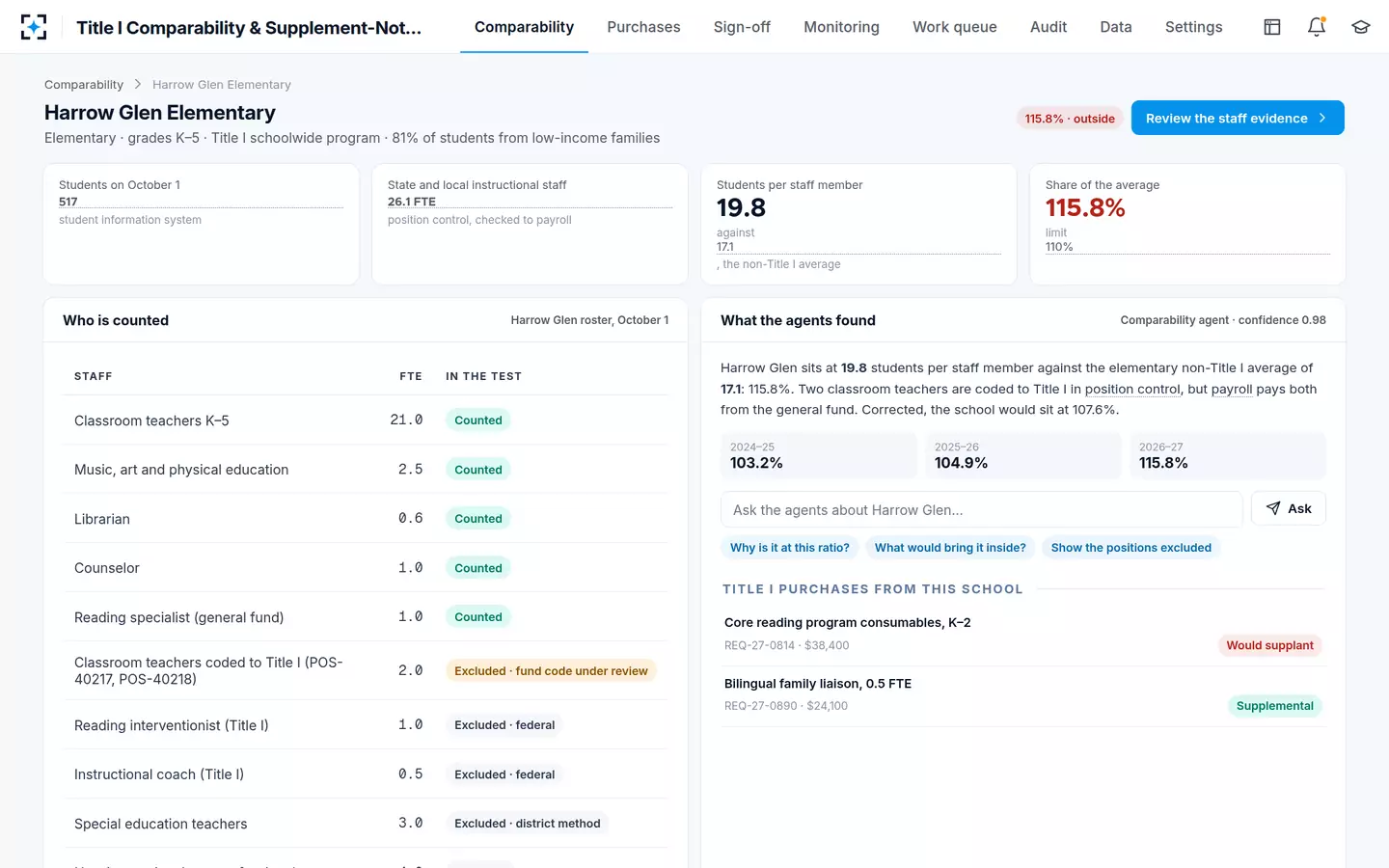Open the Data tab
The width and height of the screenshot is (1389, 868).
pyautogui.click(x=1116, y=27)
